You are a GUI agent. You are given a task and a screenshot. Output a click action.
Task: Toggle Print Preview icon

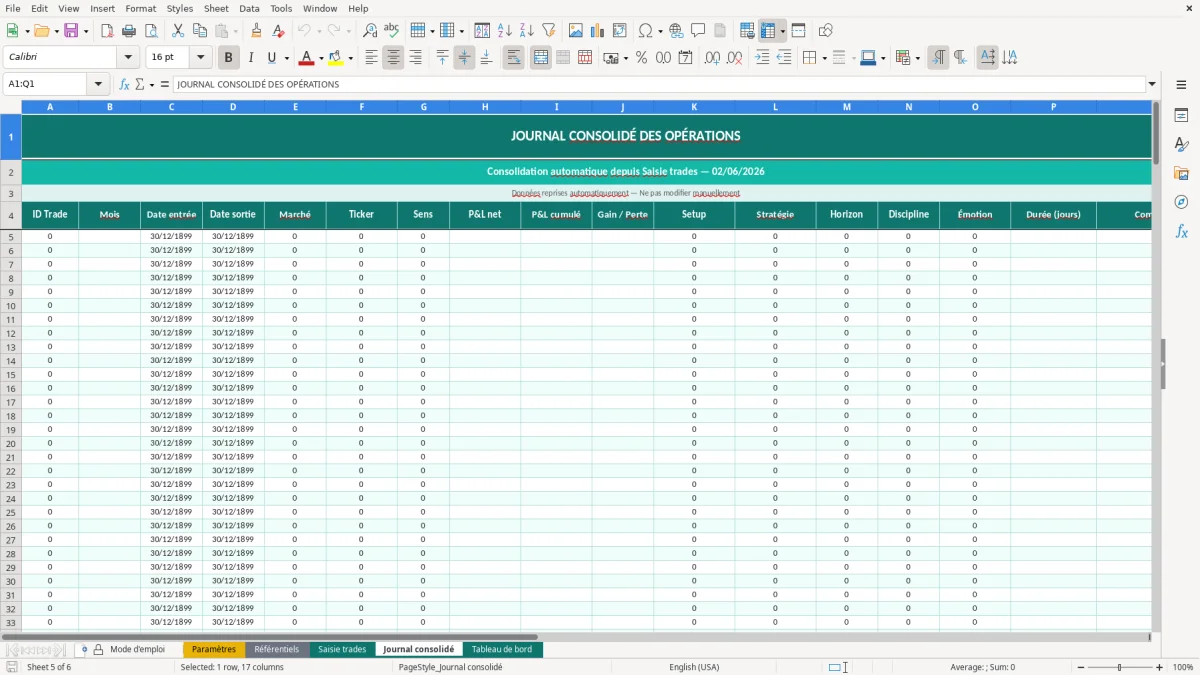(150, 31)
